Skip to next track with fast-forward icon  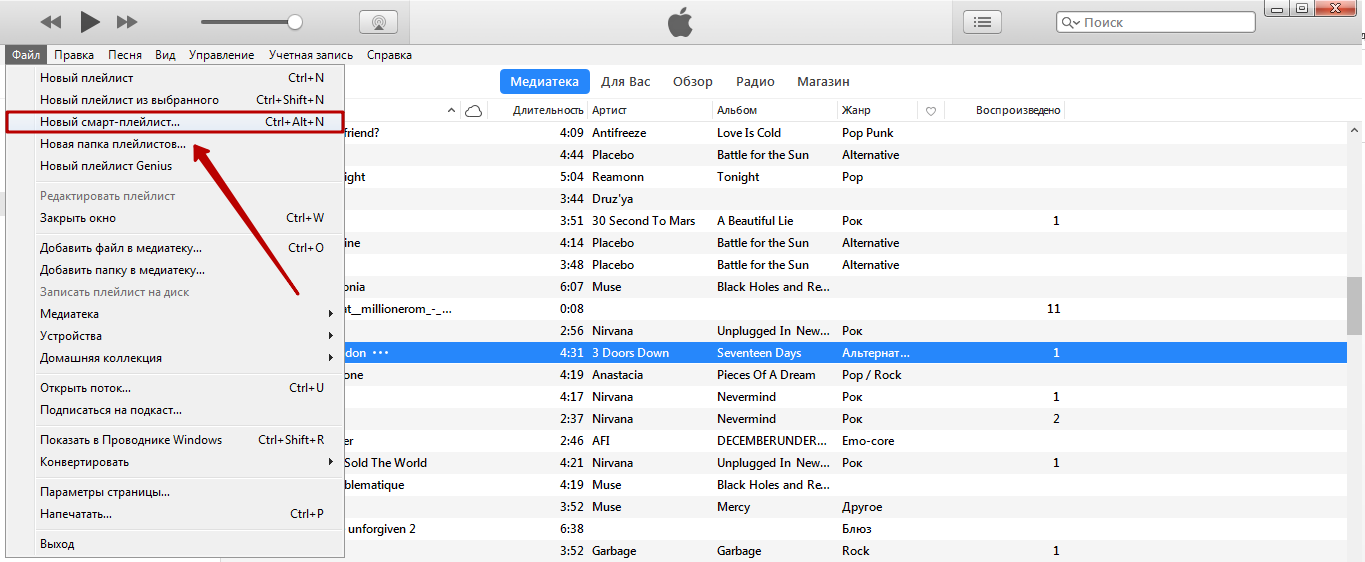(127, 22)
